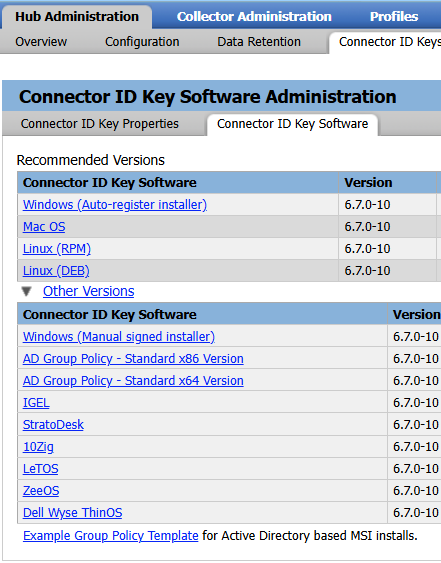Viewport: 441px width, 563px height.
Task: Open AD Group Policy Standard x64 Version
Action: [x=133, y=380]
